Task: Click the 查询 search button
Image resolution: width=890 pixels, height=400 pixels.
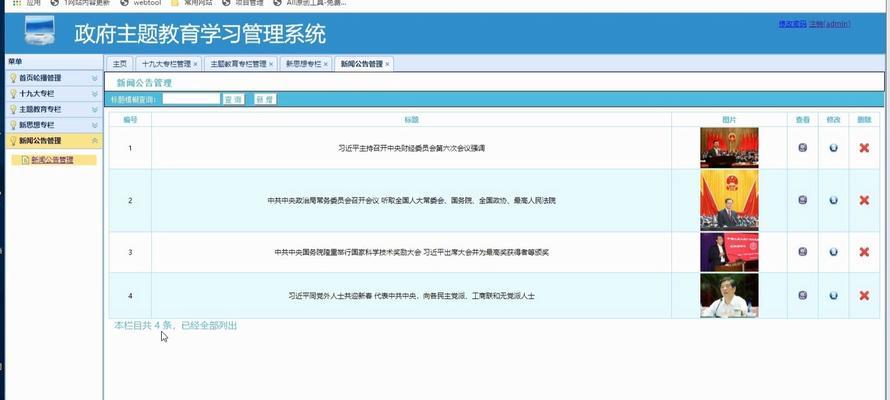Action: [233, 99]
